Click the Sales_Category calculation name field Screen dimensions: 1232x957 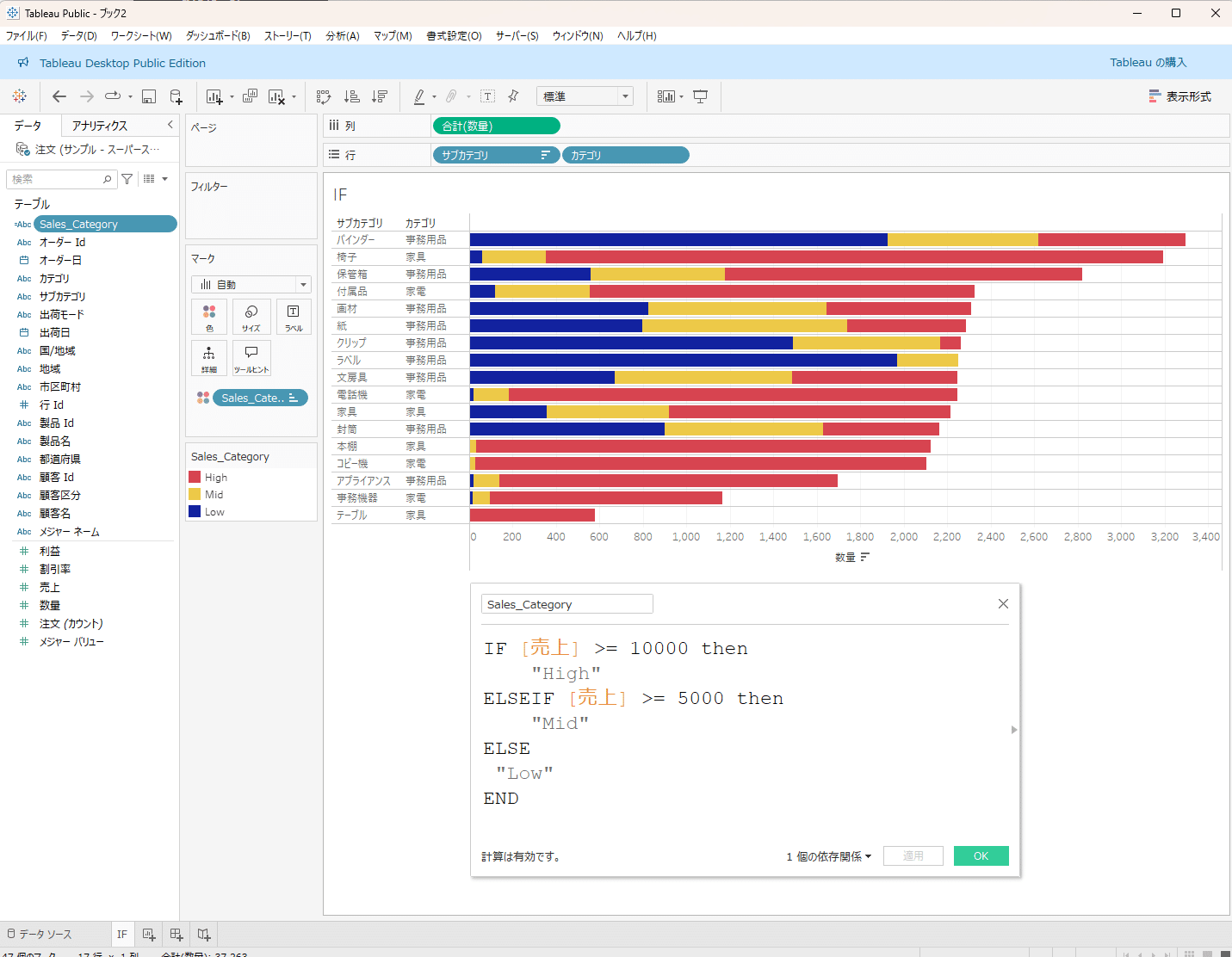(567, 604)
